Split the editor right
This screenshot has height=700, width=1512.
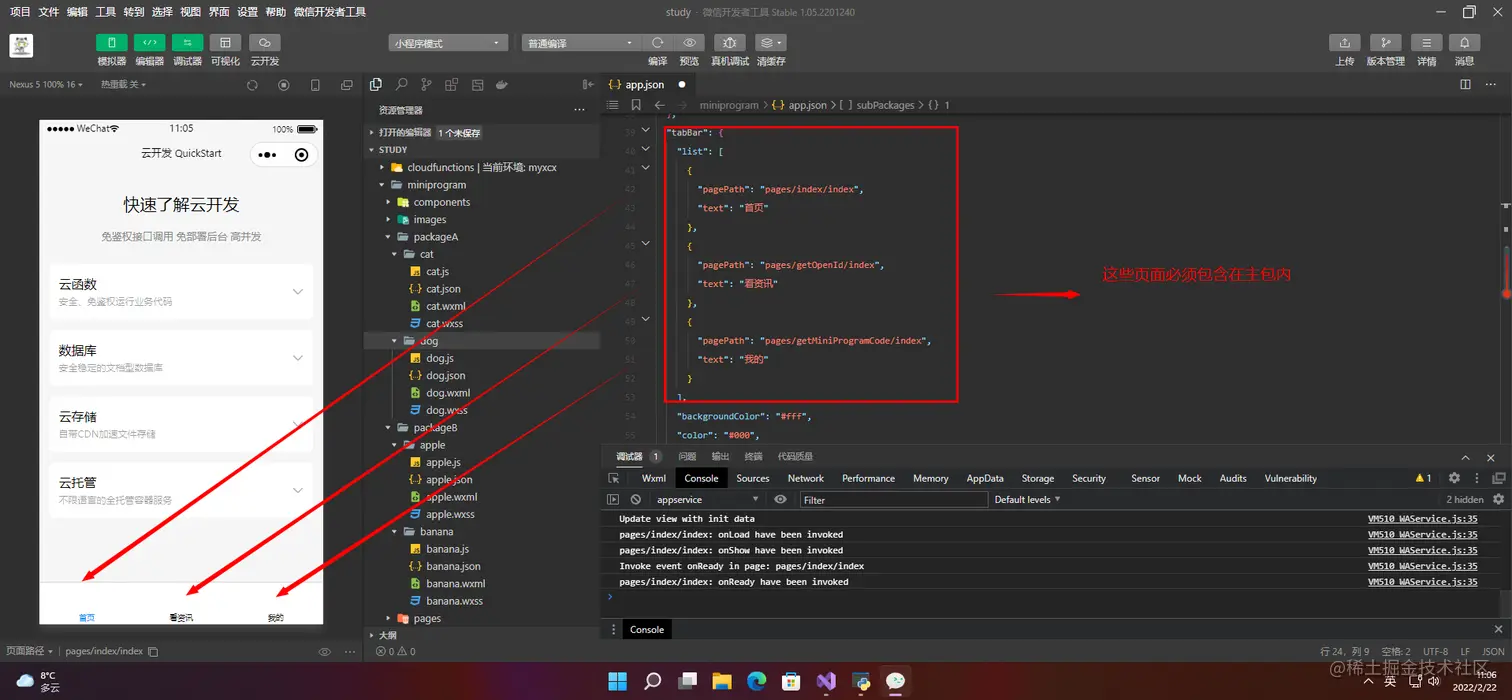[1465, 85]
